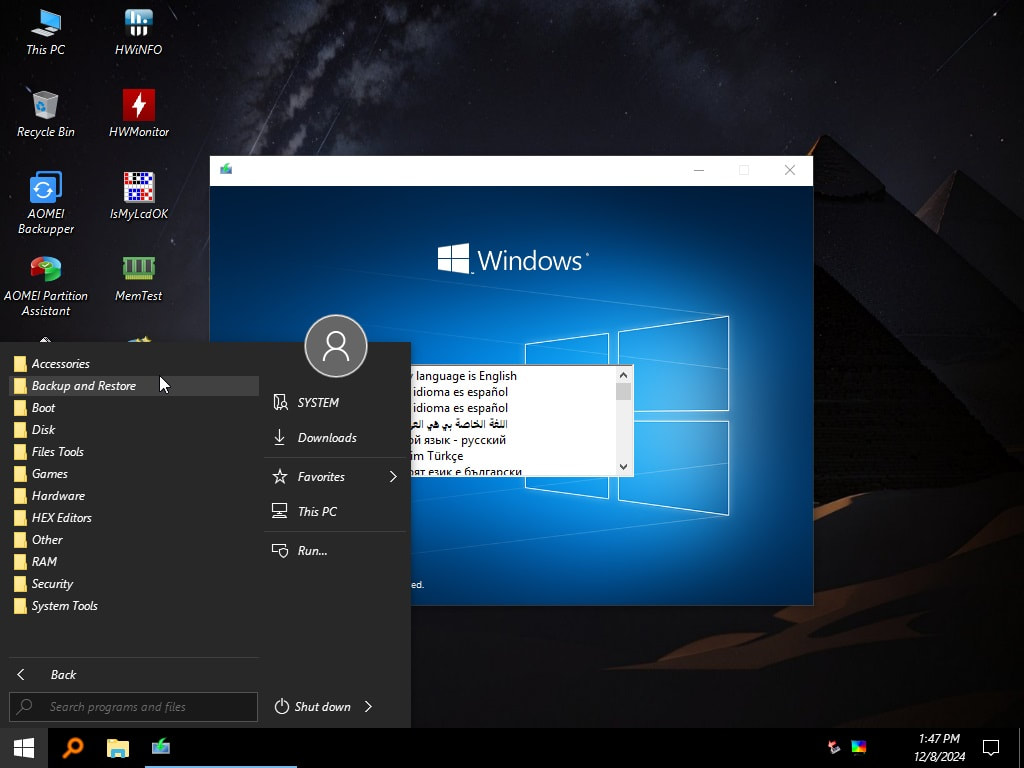The image size is (1024, 768).
Task: Open the Hardware folder
Action: [134, 496]
